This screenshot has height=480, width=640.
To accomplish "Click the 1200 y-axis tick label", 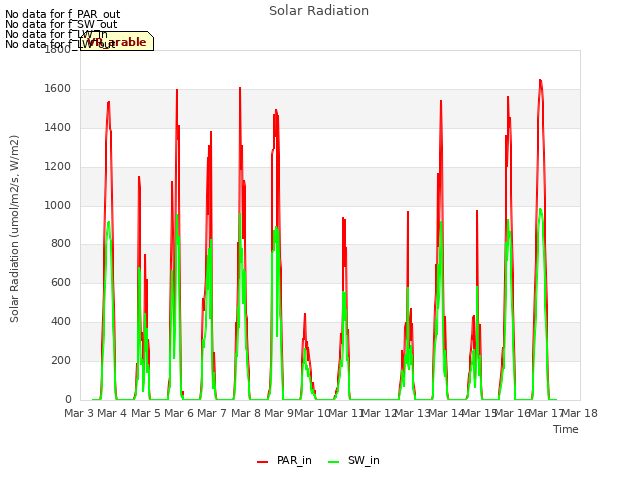I will [58, 167].
